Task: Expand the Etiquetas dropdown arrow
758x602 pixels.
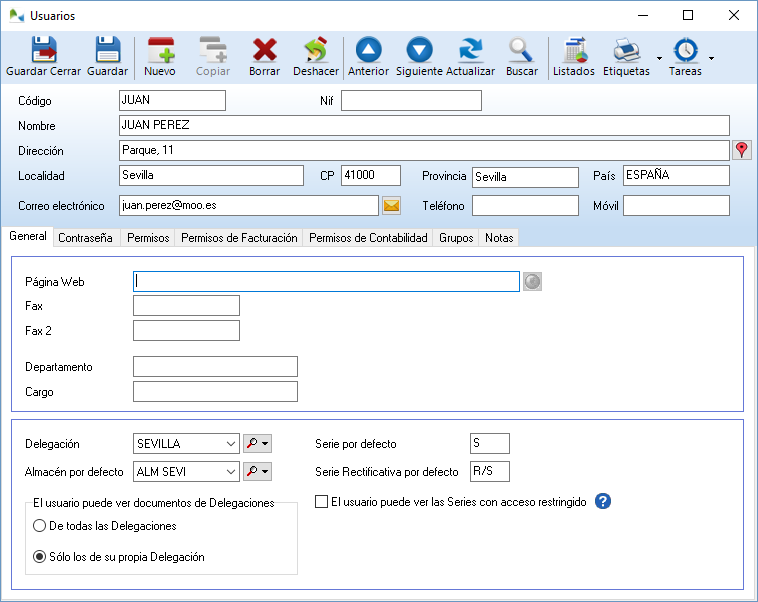Action: 659,59
